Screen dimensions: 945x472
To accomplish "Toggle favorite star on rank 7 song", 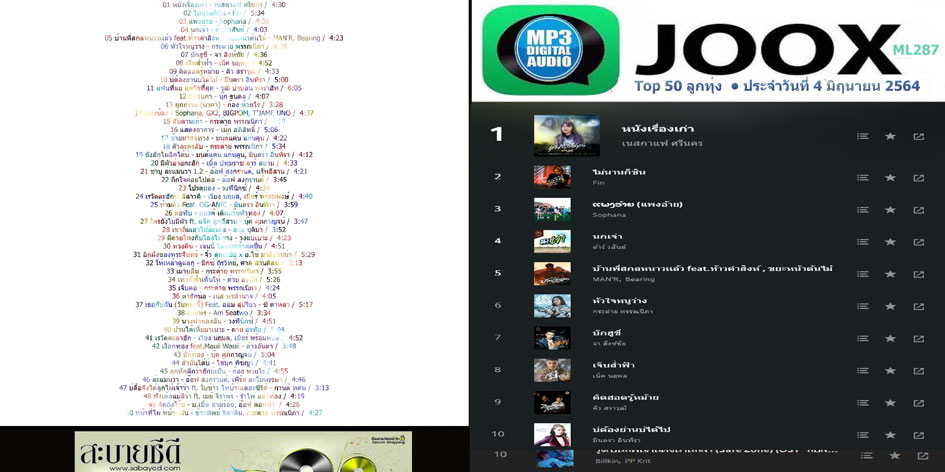I will [890, 338].
